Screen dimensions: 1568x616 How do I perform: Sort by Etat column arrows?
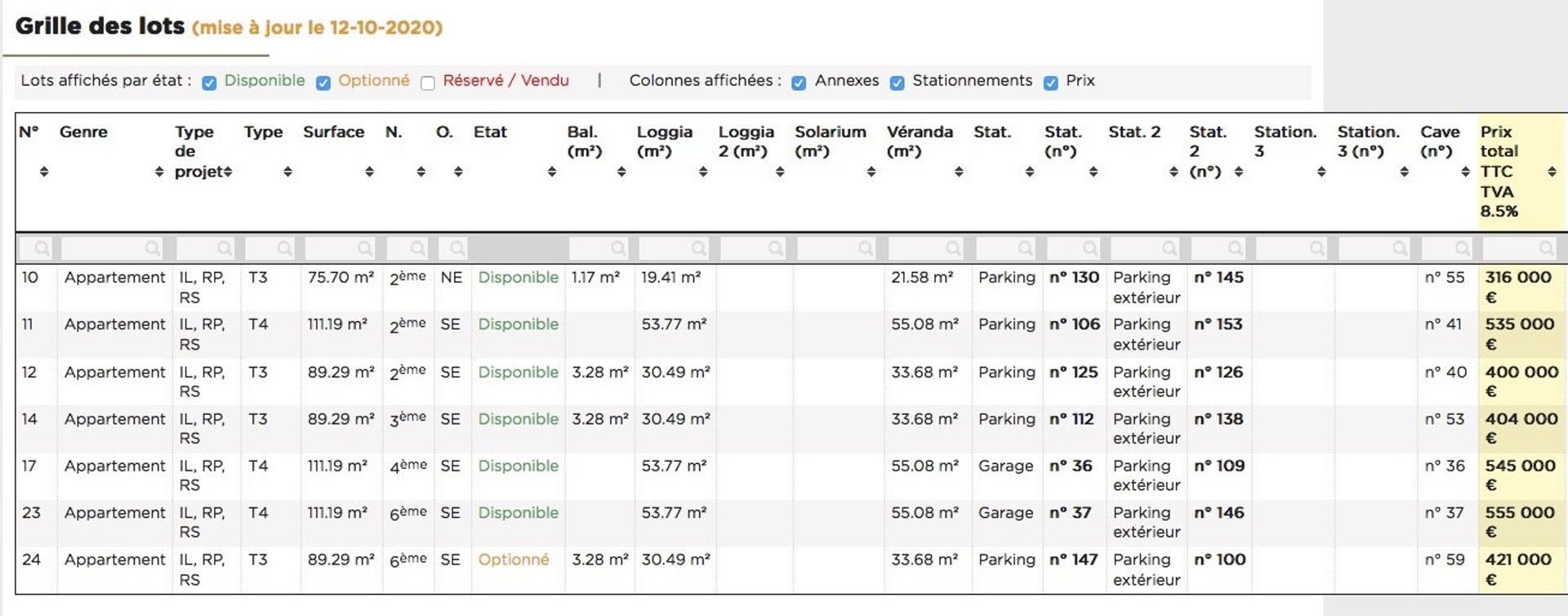coord(552,172)
